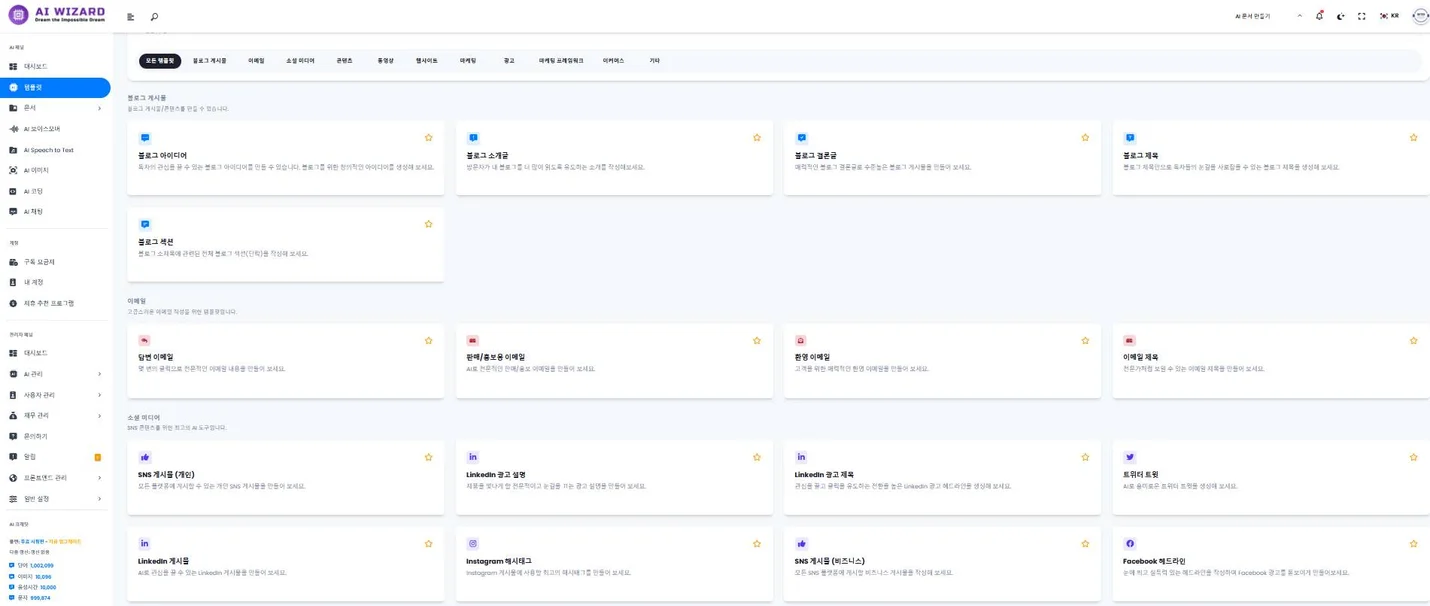Viewport: 1430px width, 606px height.
Task: Favorite the 블로그 결론글 template star
Action: tap(1085, 138)
